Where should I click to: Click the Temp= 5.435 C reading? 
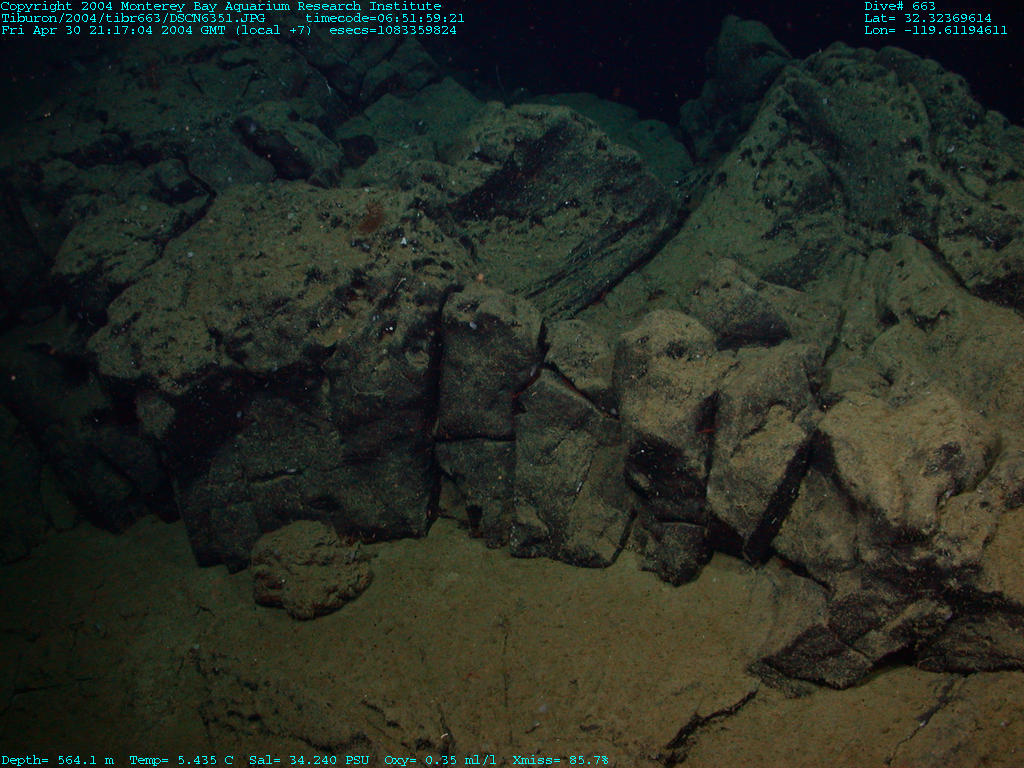coord(181,760)
